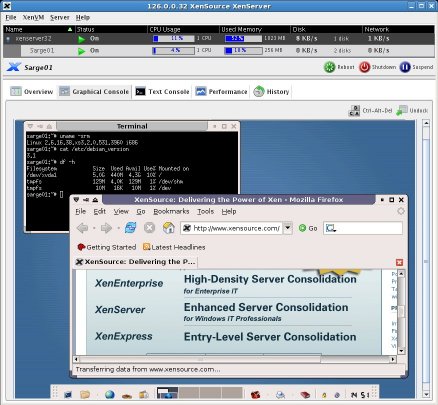
Task: Click the red book icon on bottom panel
Action: pyautogui.click(x=305, y=395)
